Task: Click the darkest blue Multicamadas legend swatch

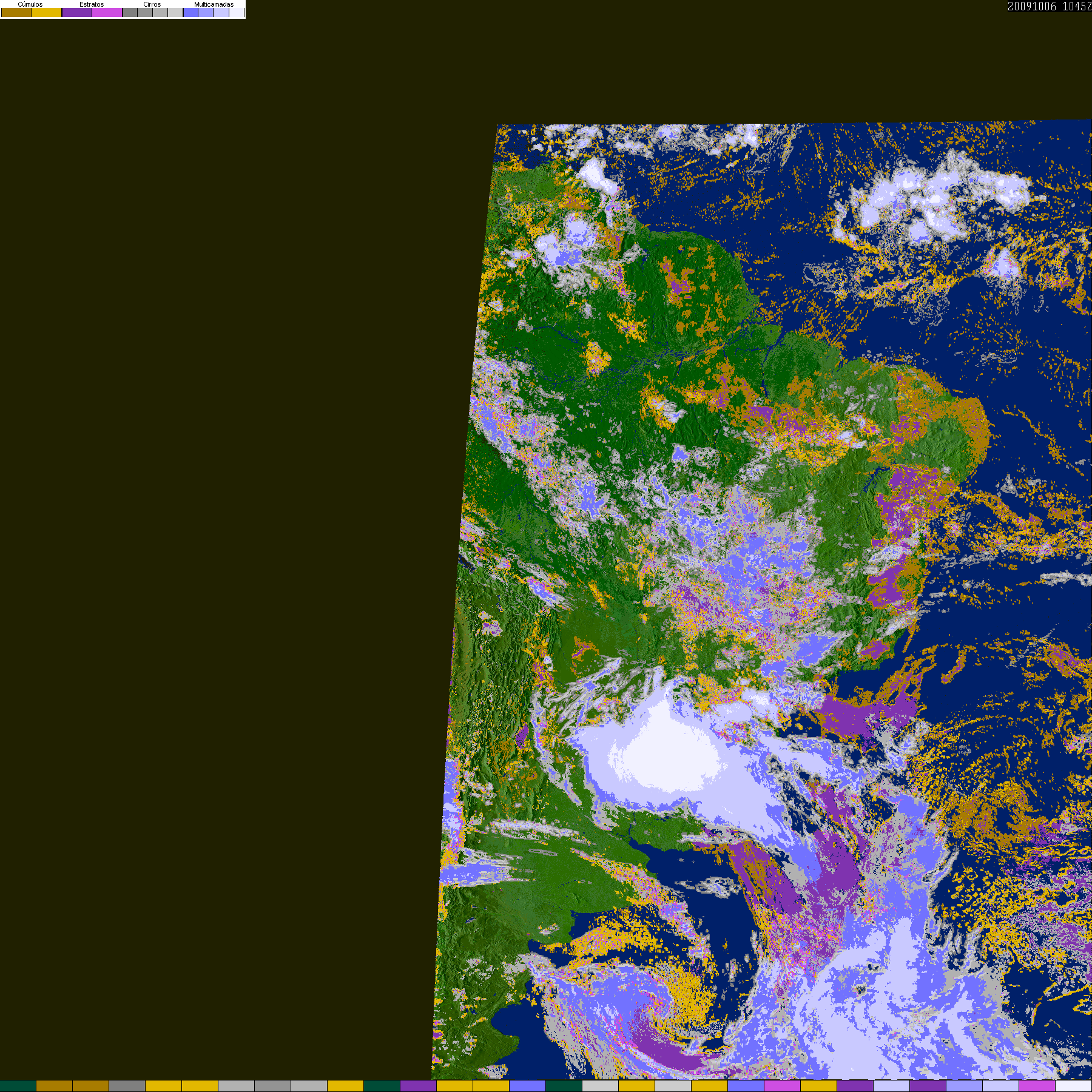Action: pos(190,12)
